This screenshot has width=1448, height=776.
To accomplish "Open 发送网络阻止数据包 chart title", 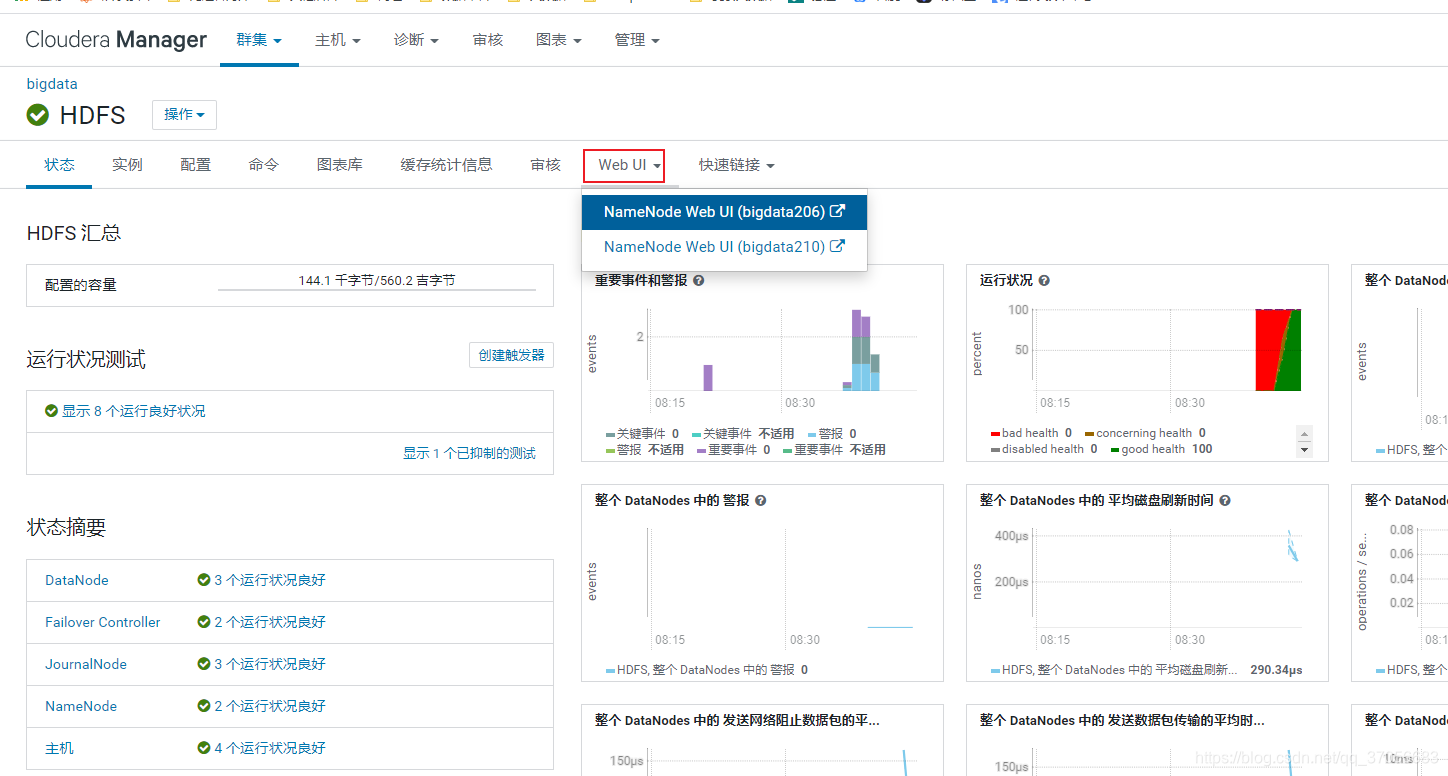I will [x=737, y=720].
